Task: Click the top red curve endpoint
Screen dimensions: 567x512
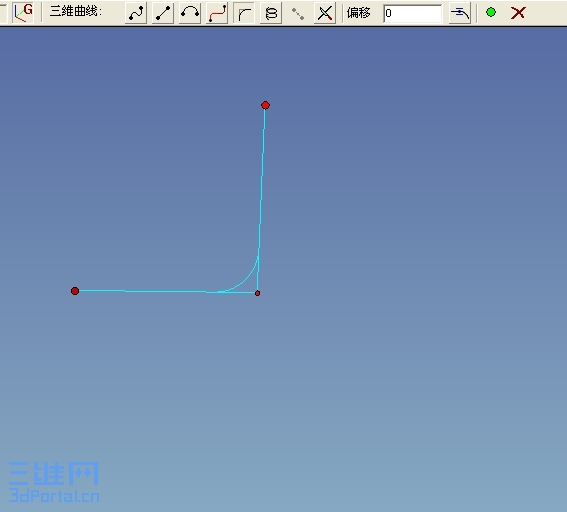Action: click(x=265, y=105)
